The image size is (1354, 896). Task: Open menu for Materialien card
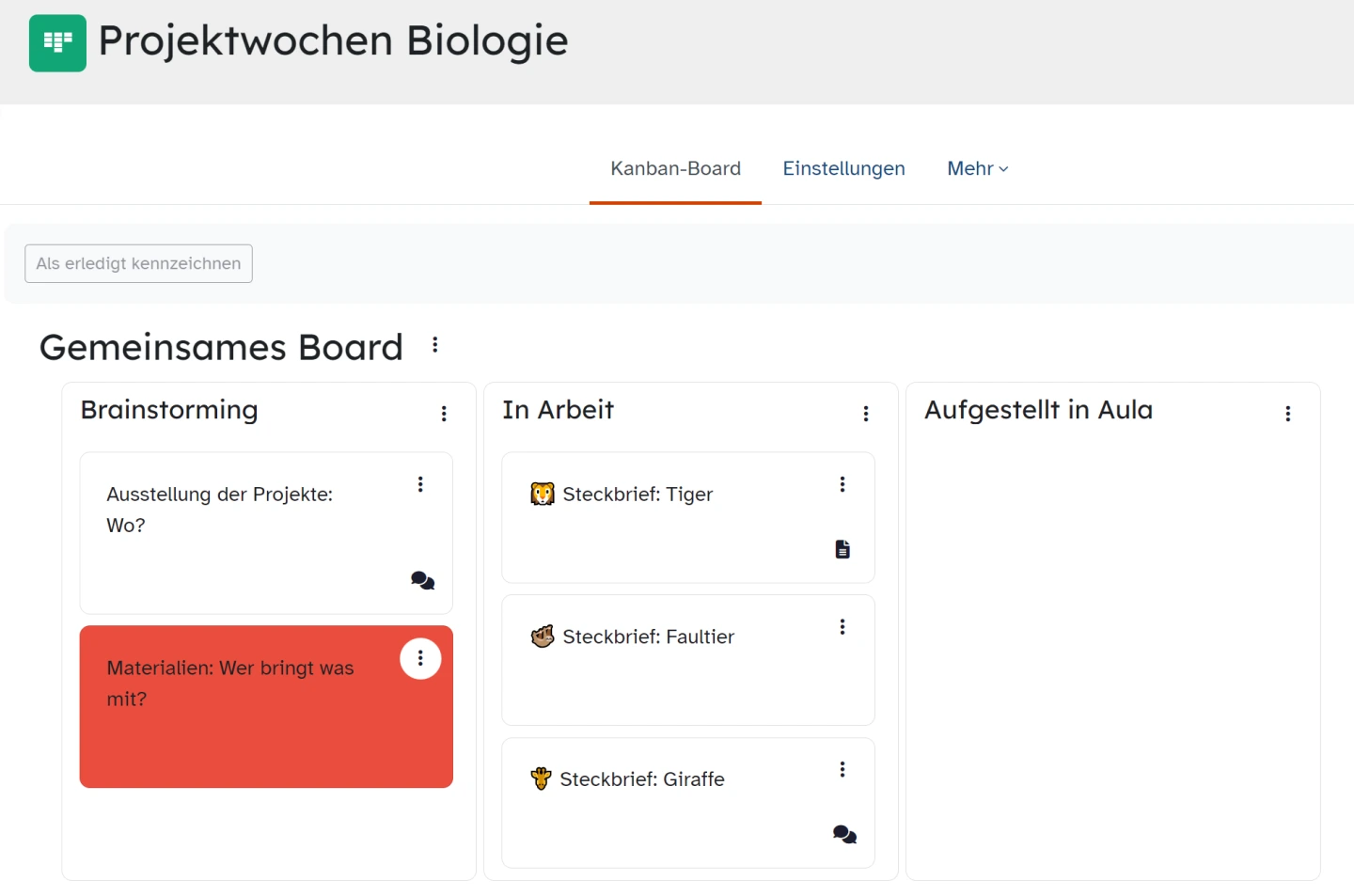pos(420,659)
